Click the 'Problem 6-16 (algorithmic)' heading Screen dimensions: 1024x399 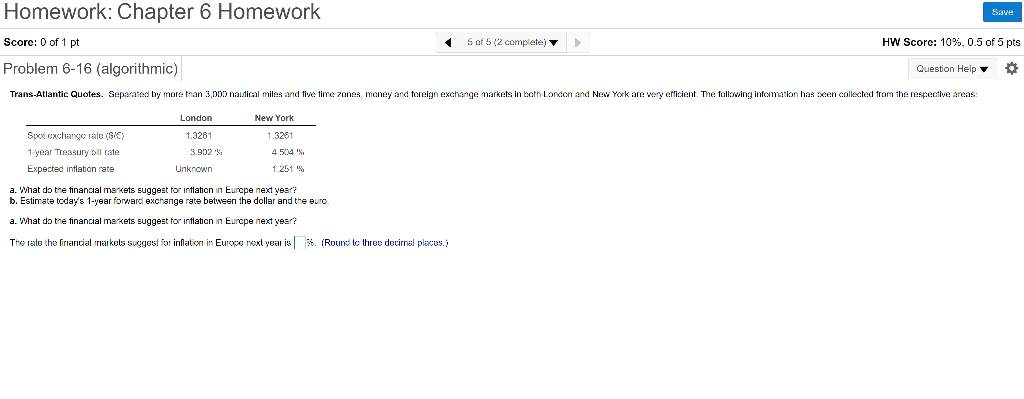click(x=91, y=69)
